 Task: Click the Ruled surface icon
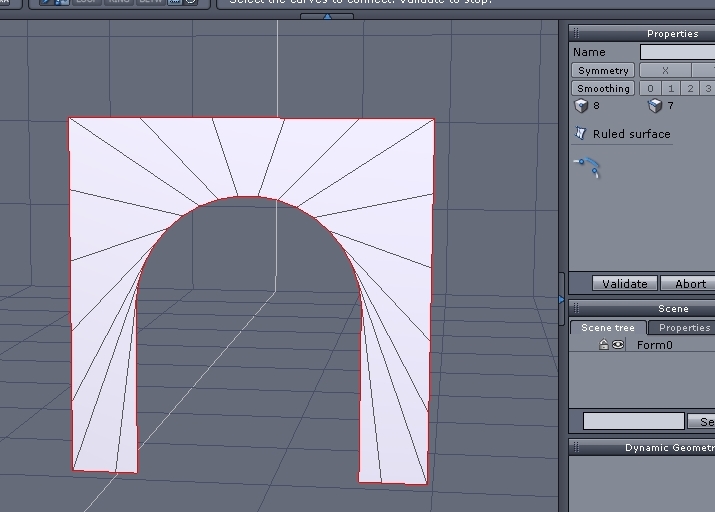click(x=580, y=134)
